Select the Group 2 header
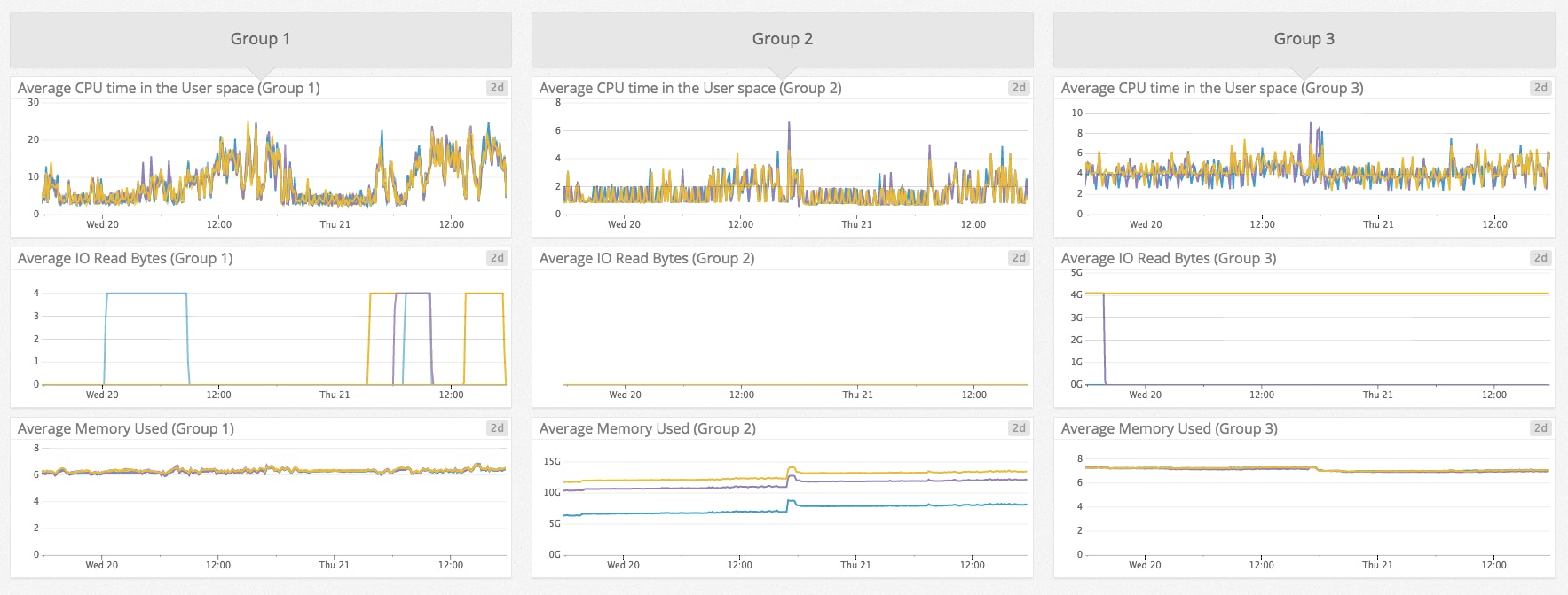Screen dimensions: 1568x595 point(782,39)
